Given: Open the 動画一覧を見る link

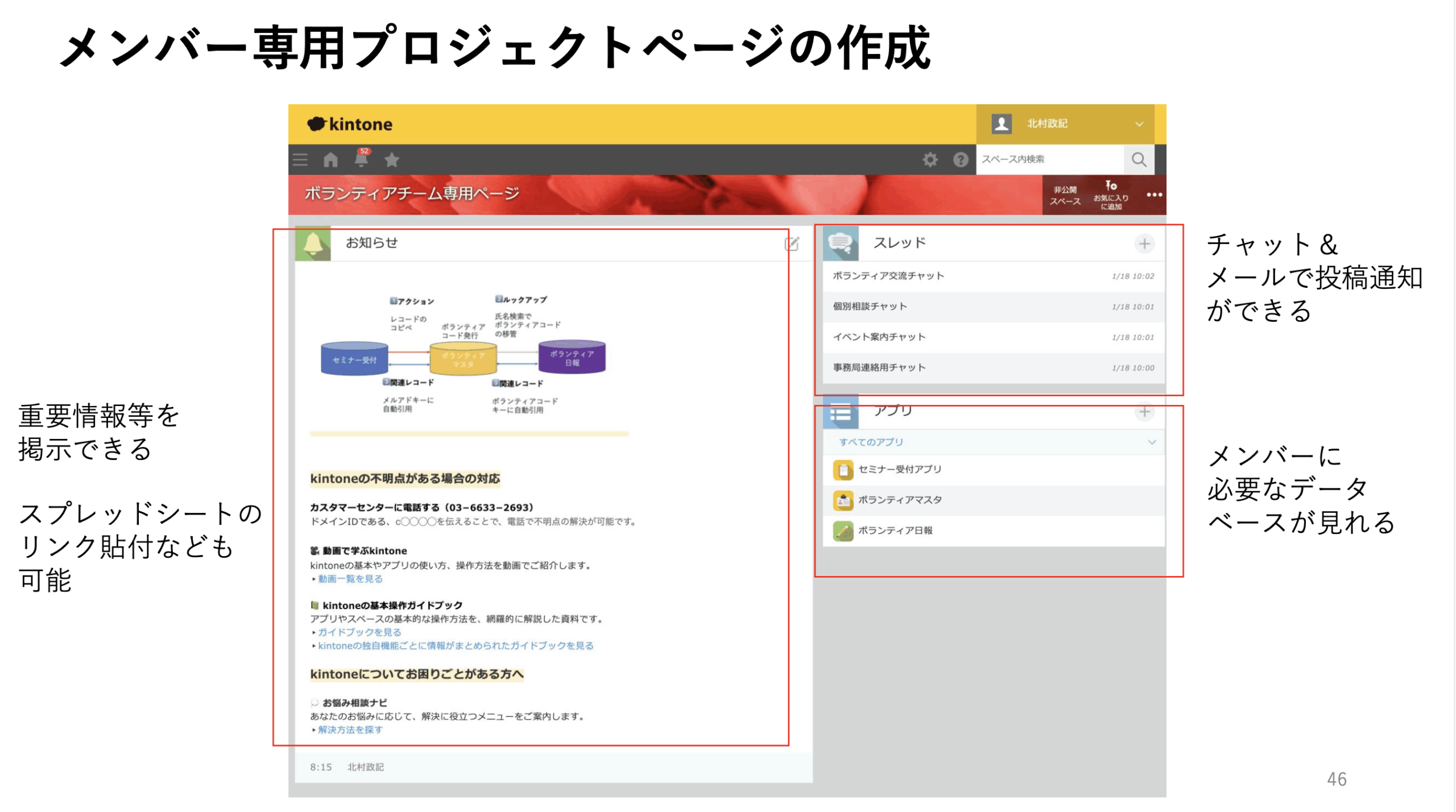Looking at the screenshot, I should click(350, 579).
